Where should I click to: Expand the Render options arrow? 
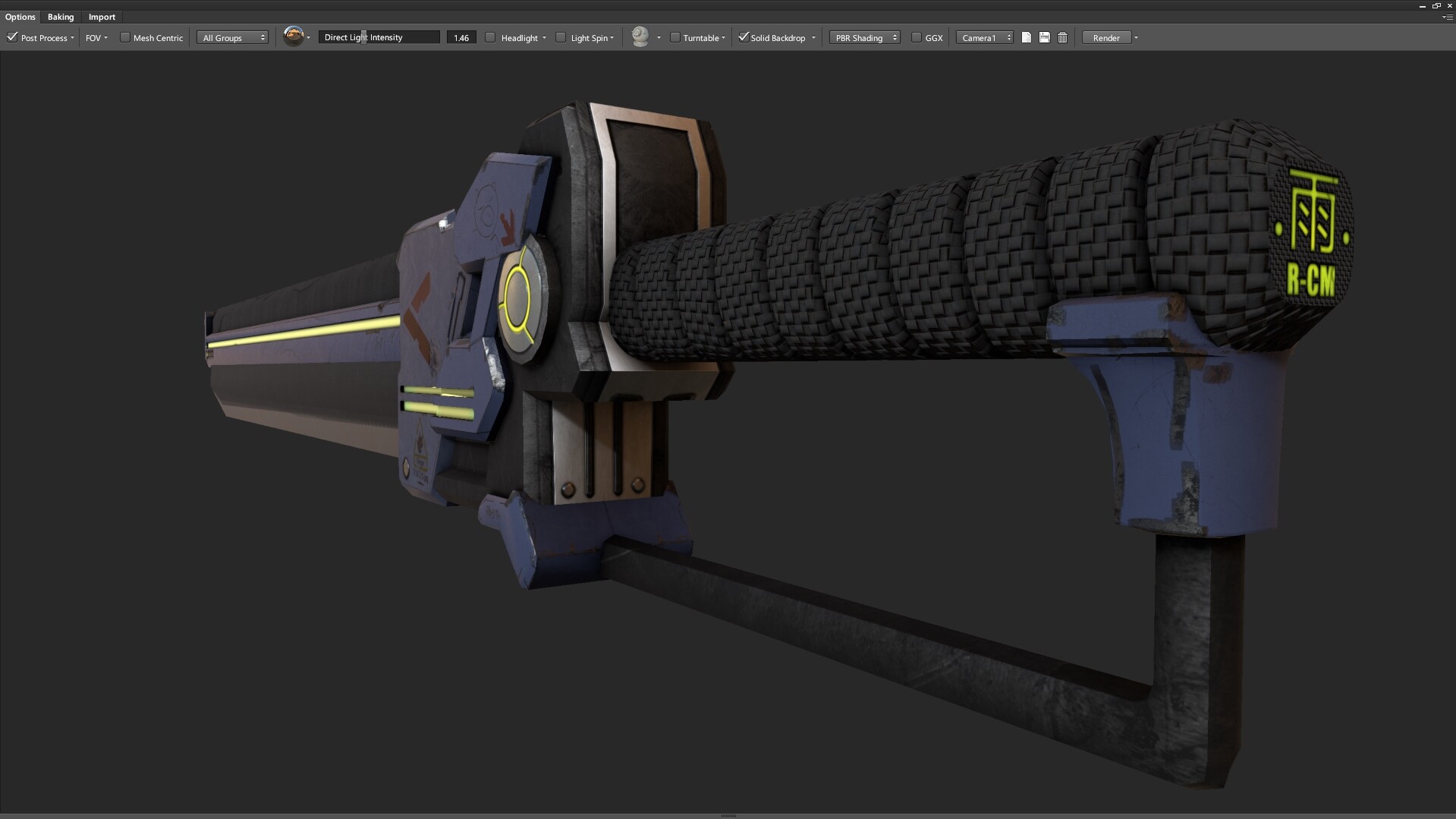[1135, 36]
